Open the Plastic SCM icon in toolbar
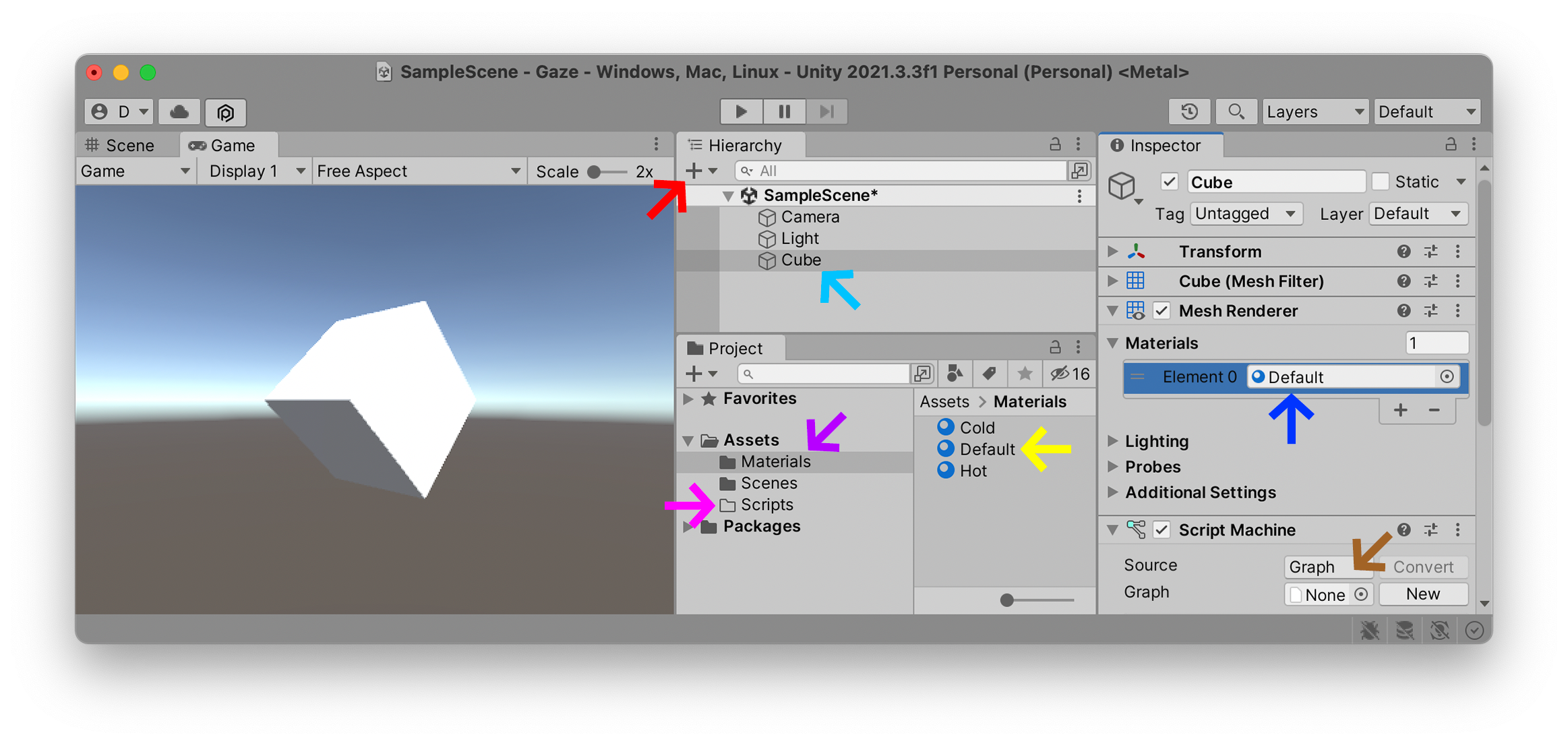The width and height of the screenshot is (1568, 746). [226, 112]
